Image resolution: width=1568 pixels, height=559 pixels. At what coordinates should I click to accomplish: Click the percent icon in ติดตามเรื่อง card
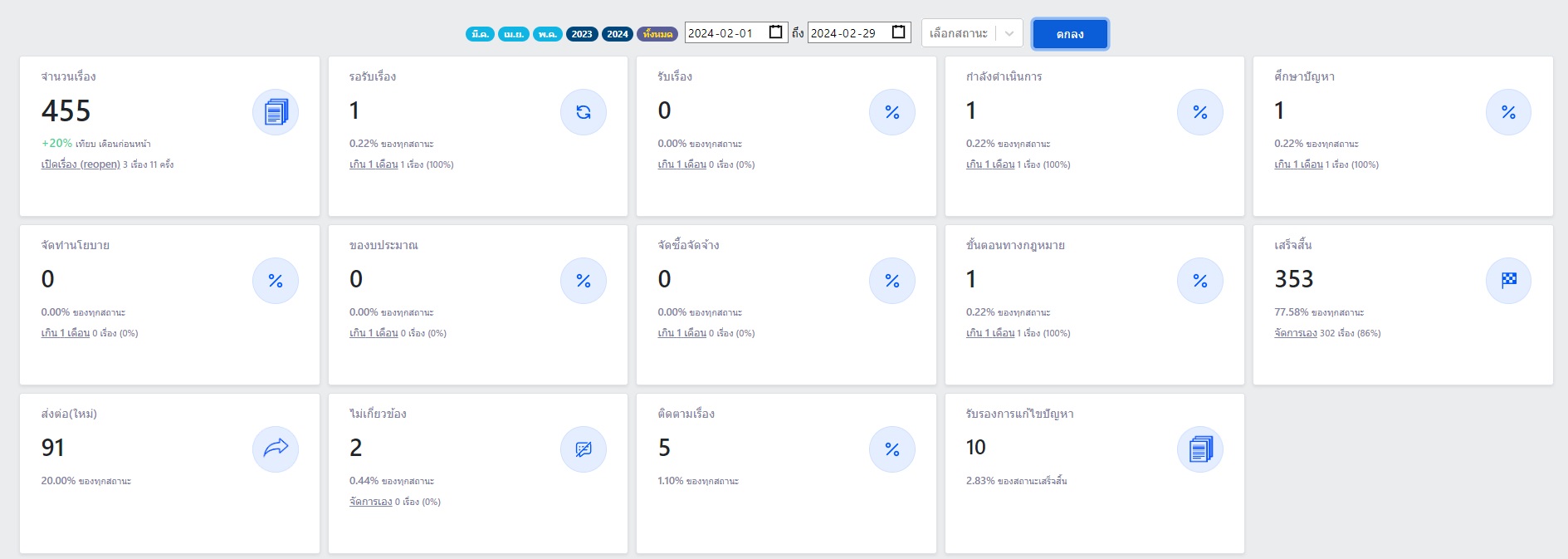pyautogui.click(x=892, y=449)
